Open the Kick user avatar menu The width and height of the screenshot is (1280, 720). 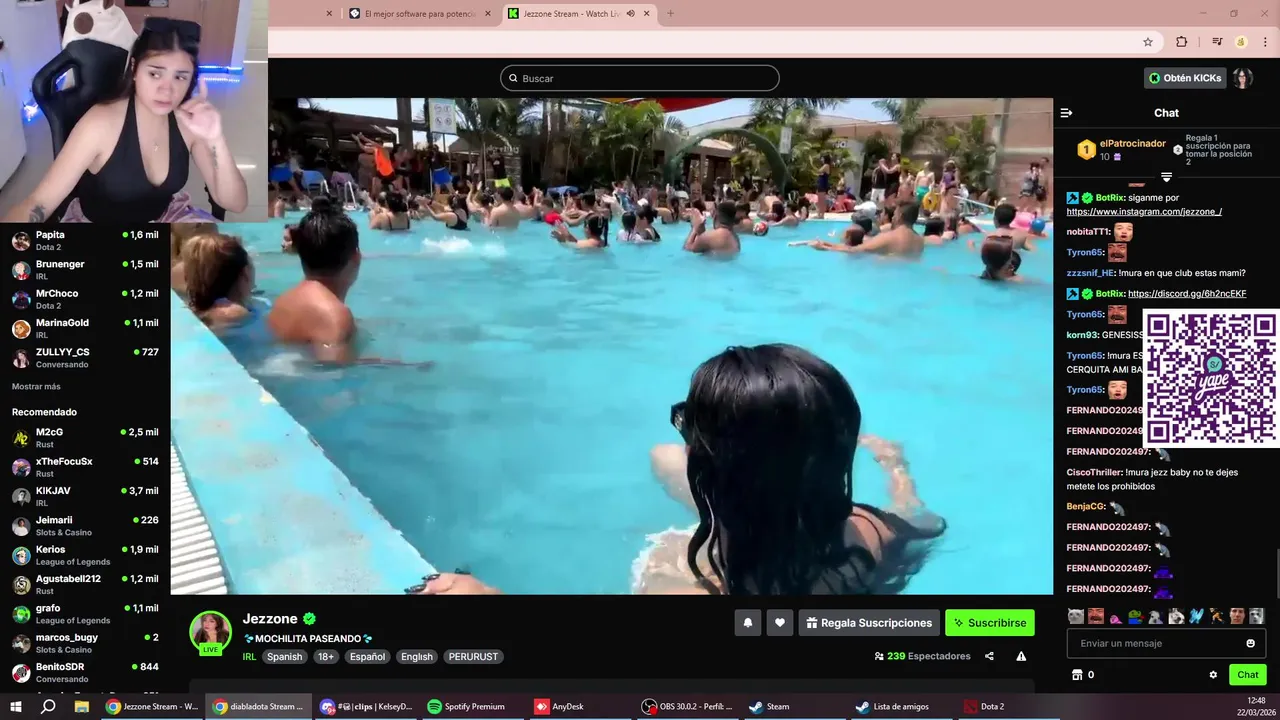(x=1242, y=78)
